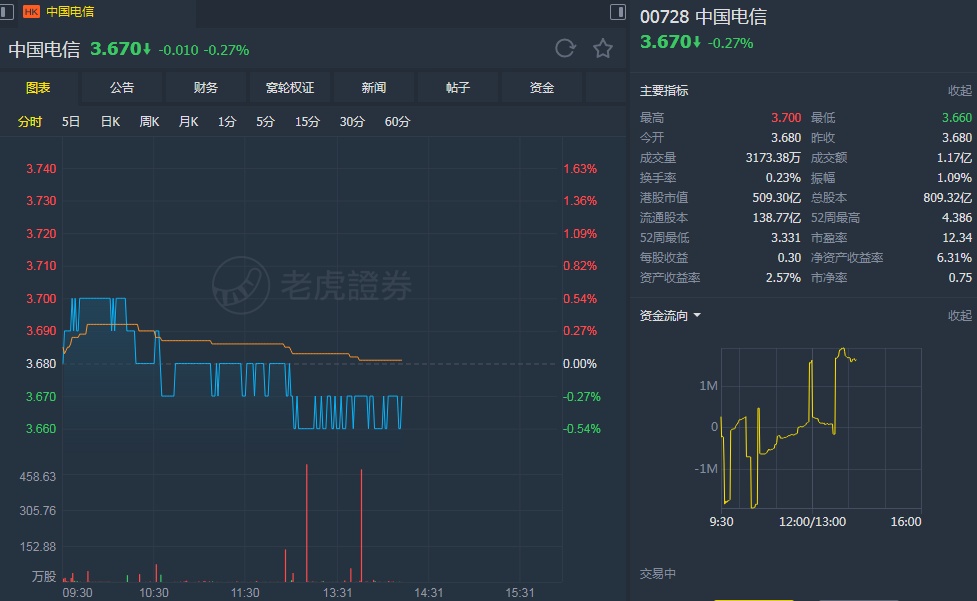The width and height of the screenshot is (977, 601).
Task: Toggle the left sidebar panel icon
Action: [x=6, y=12]
